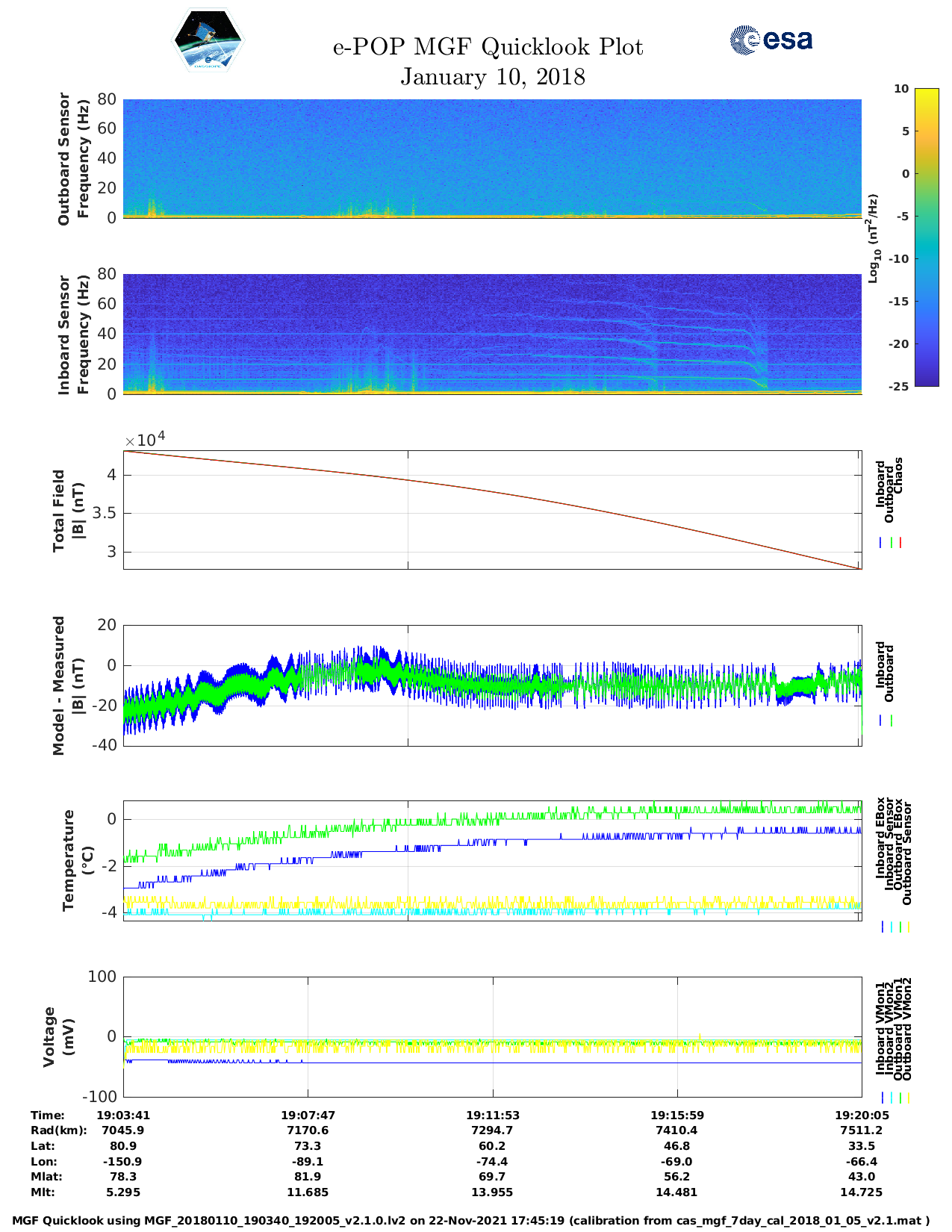Click inside the Temperature plot
The image size is (952, 1232).
point(492,861)
